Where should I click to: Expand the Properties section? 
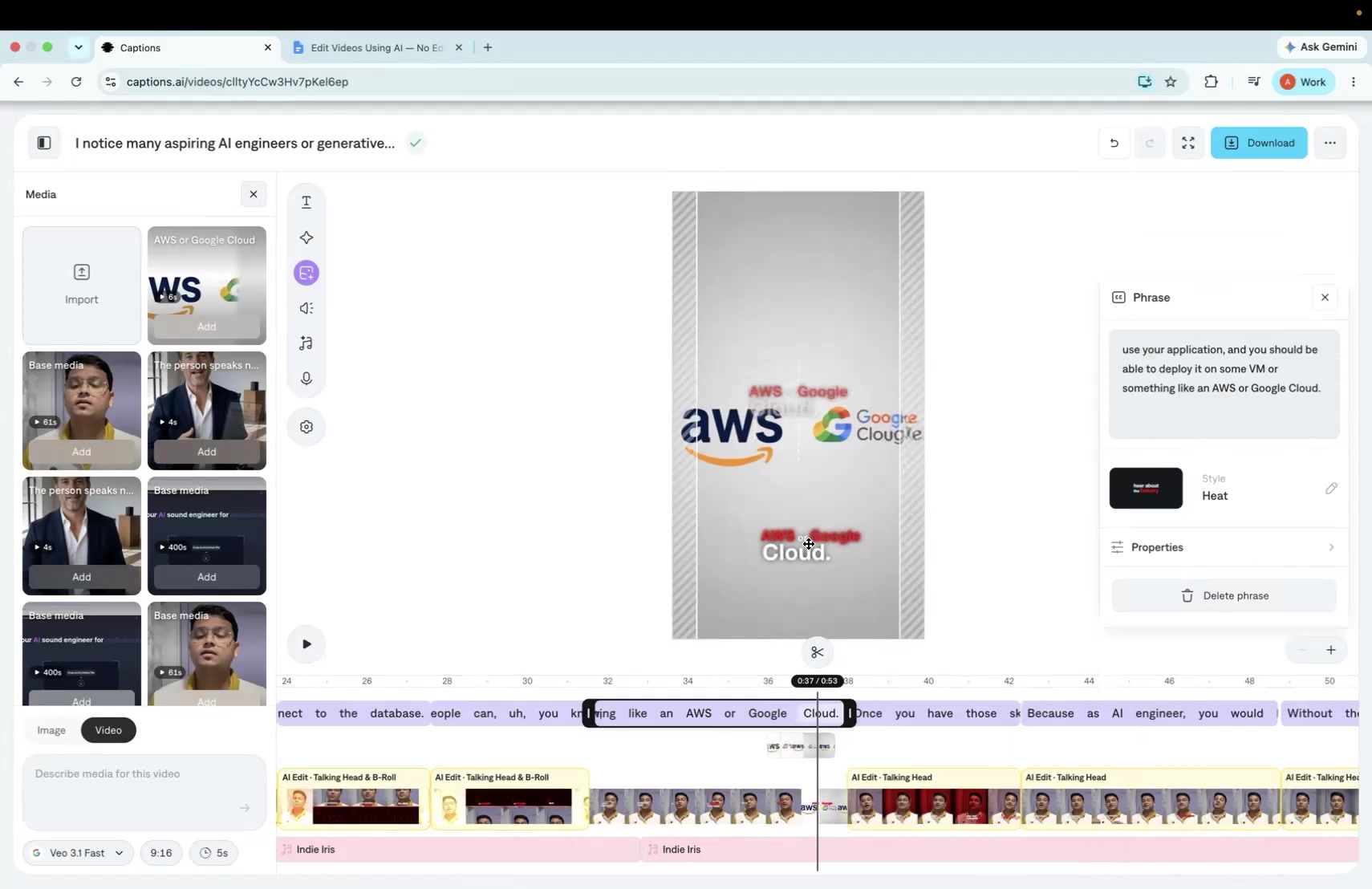[x=1224, y=547]
